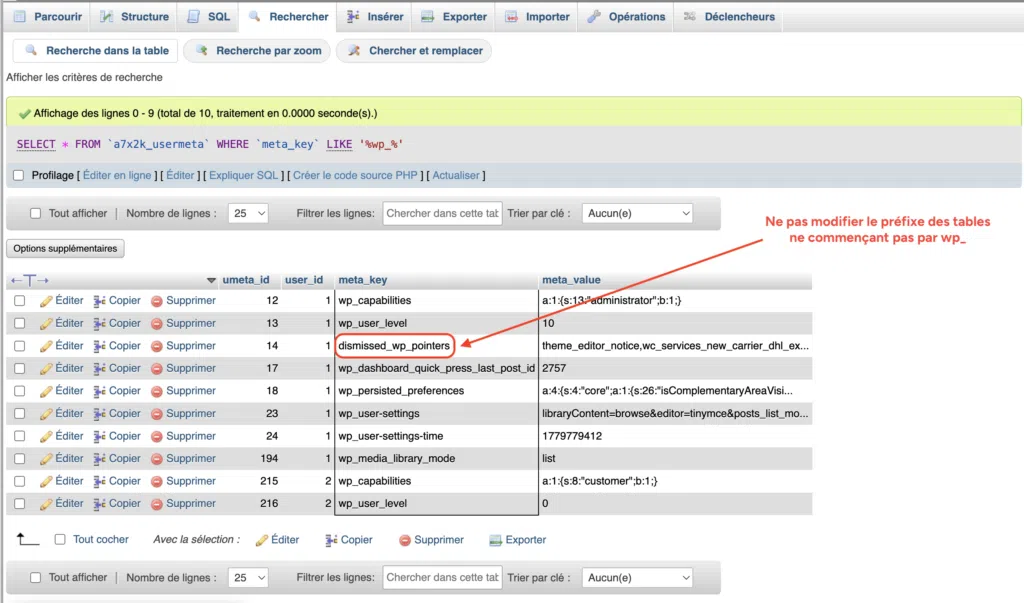Click the Actualiser link

(456, 175)
